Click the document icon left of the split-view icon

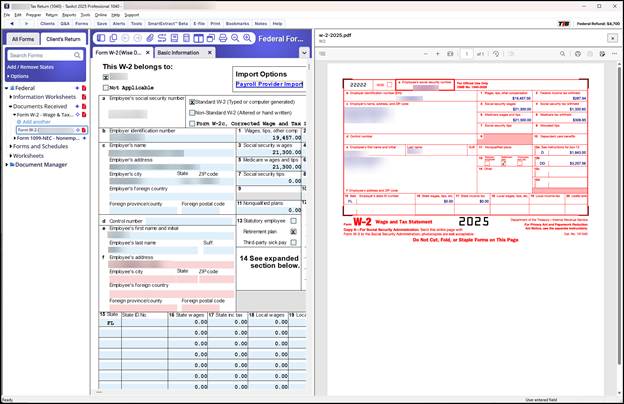coord(186,38)
